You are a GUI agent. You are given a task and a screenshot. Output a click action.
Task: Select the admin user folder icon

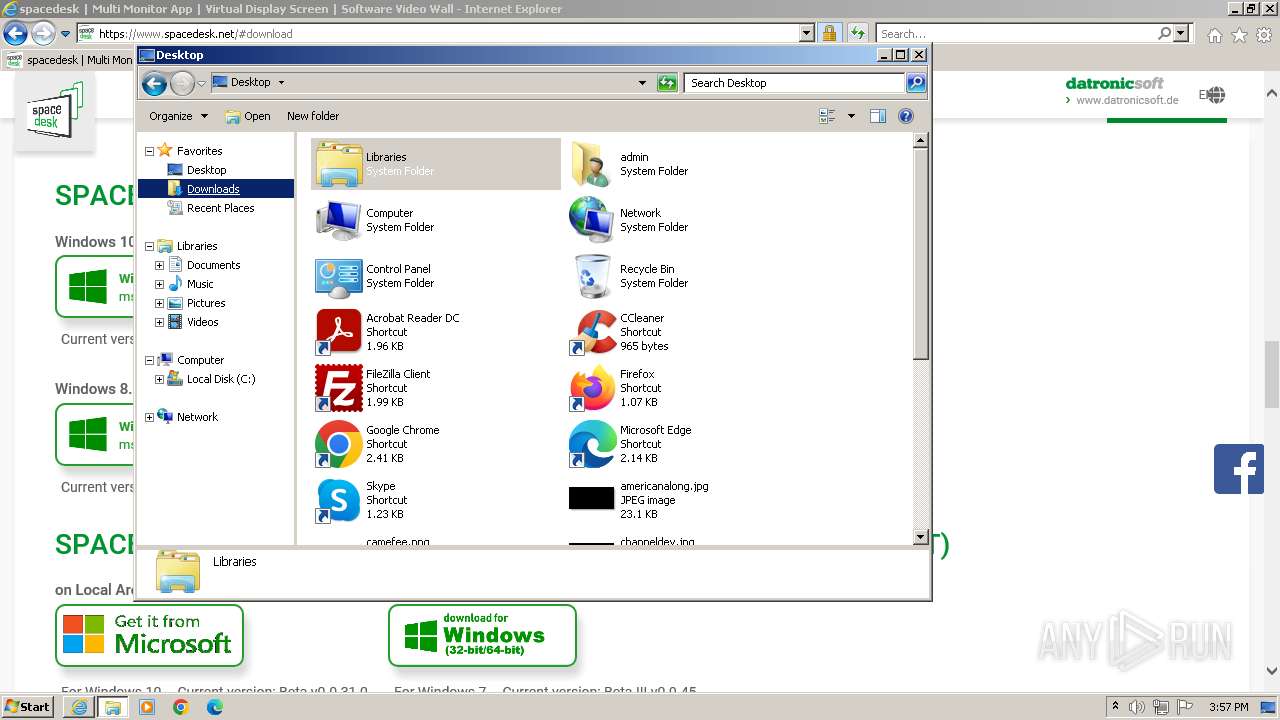coord(592,164)
